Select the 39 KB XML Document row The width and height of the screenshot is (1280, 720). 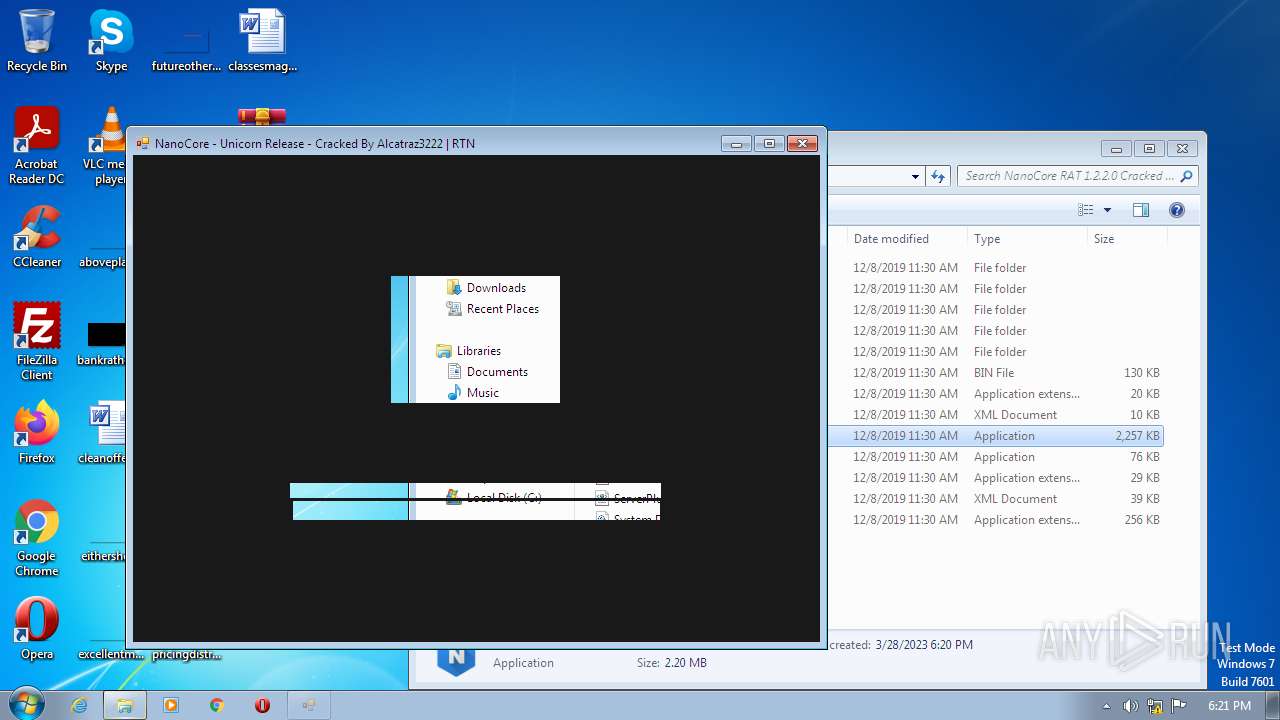pyautogui.click(x=995, y=499)
